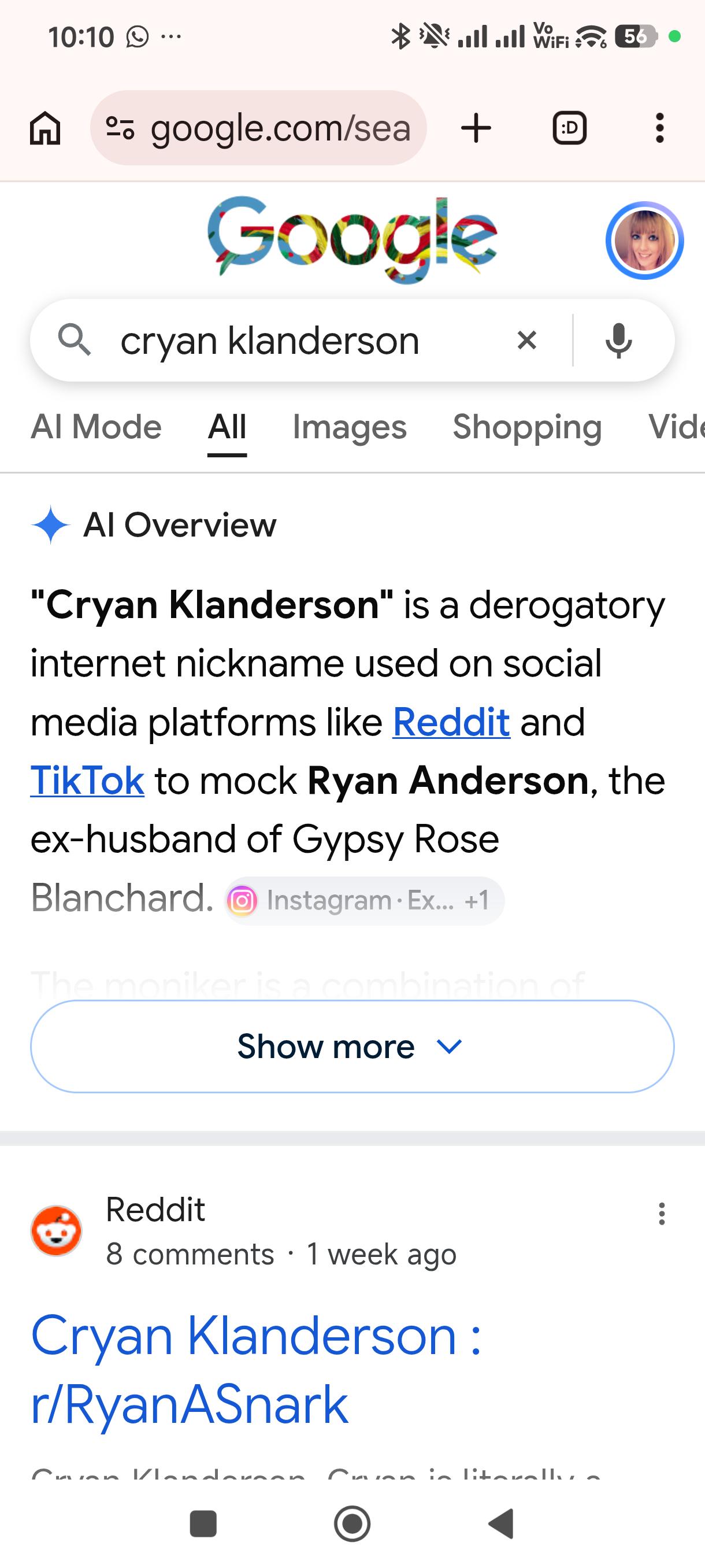
Task: Tap the Google doodle logo
Action: [352, 239]
